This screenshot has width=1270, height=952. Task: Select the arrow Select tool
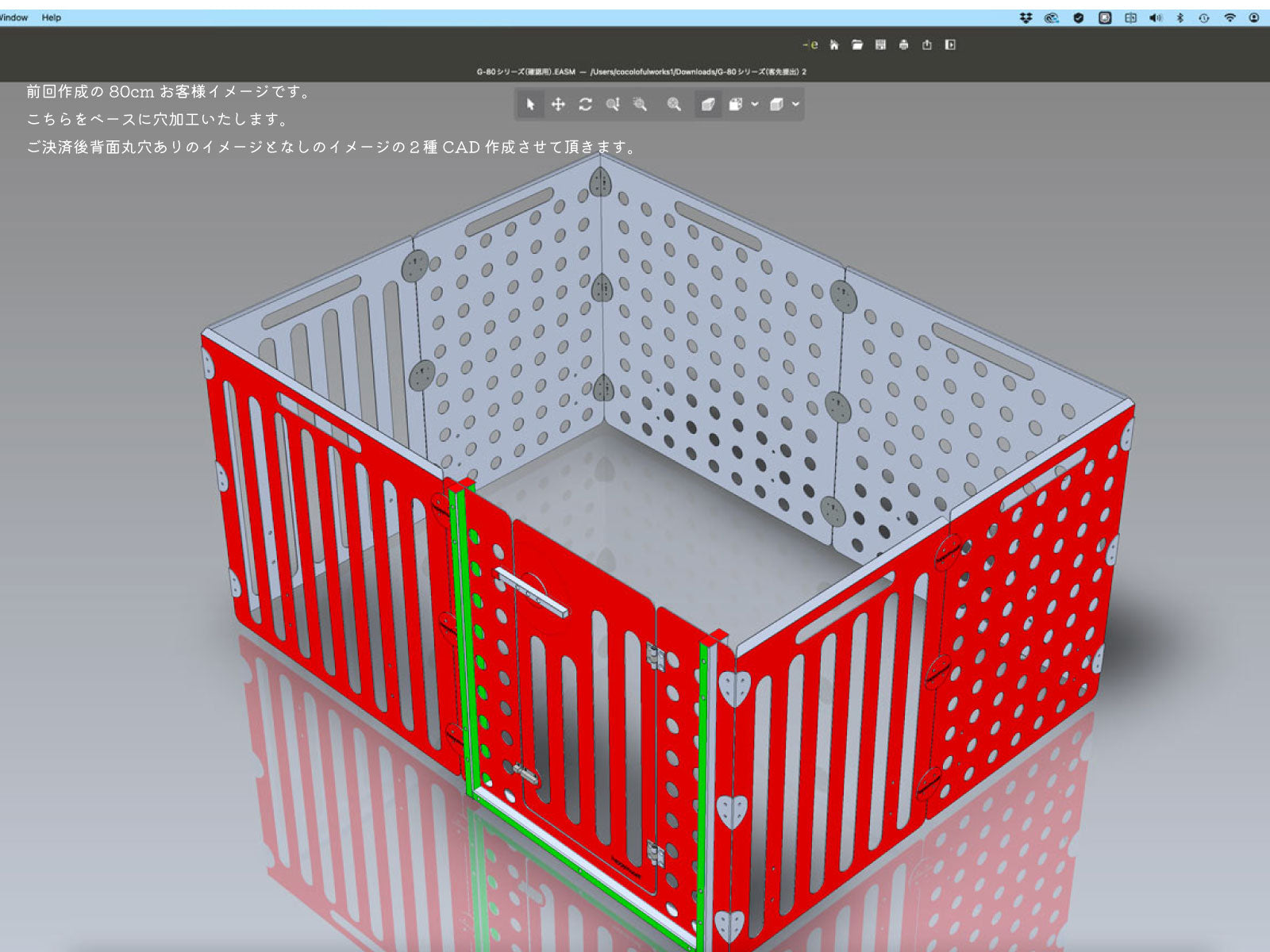click(x=530, y=105)
